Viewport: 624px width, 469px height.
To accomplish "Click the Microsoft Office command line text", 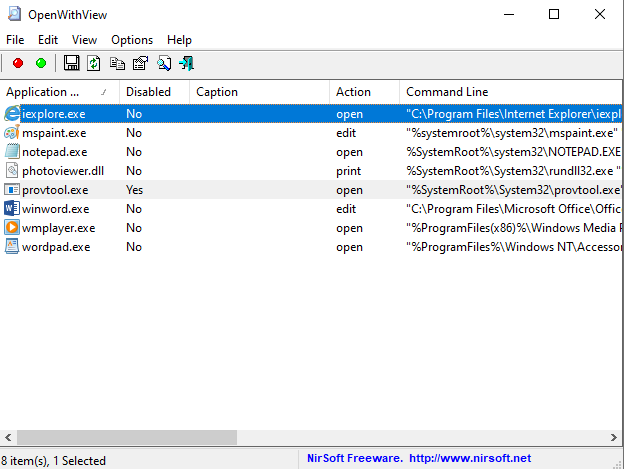I will pyautogui.click(x=513, y=209).
